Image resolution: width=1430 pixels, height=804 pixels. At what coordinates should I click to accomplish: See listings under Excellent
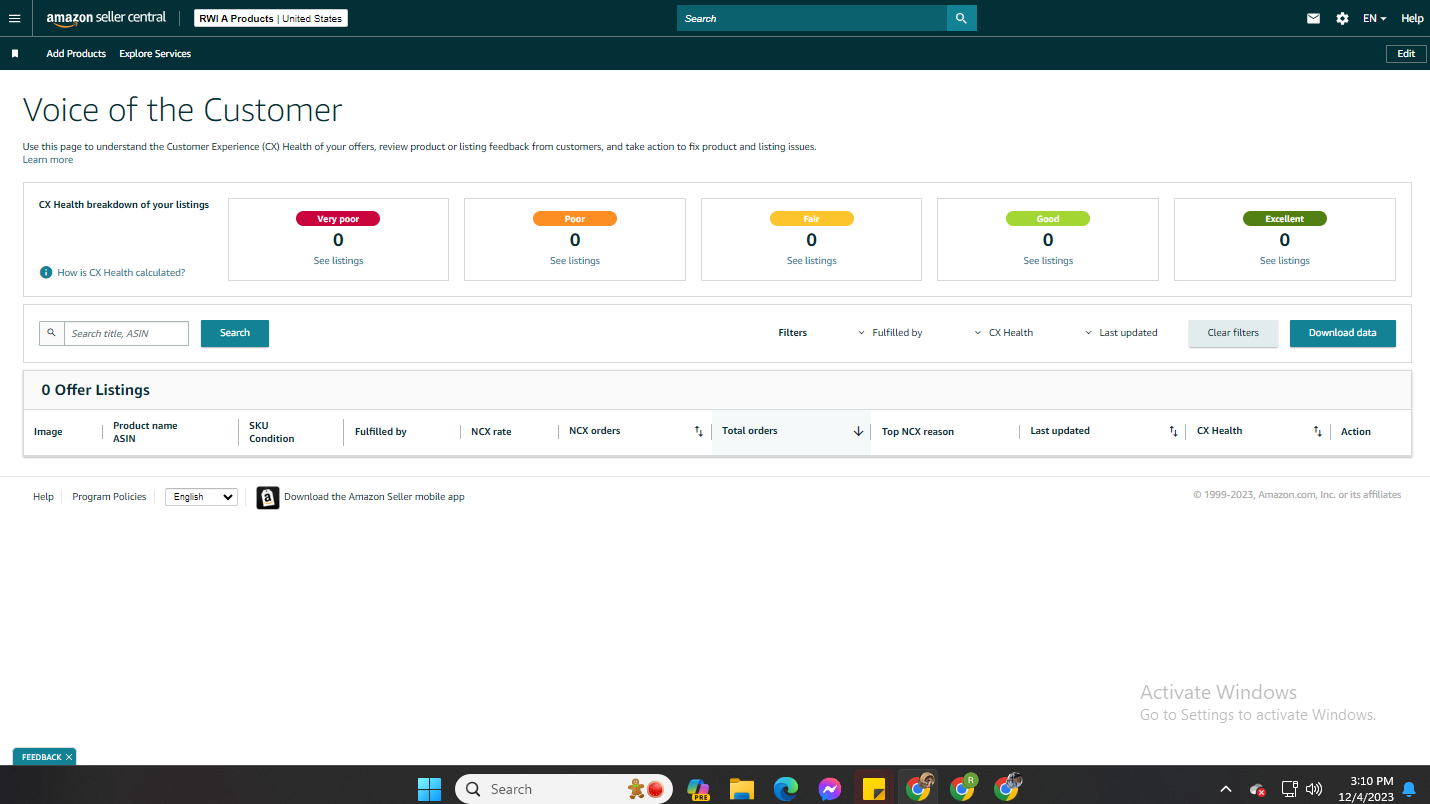point(1285,261)
